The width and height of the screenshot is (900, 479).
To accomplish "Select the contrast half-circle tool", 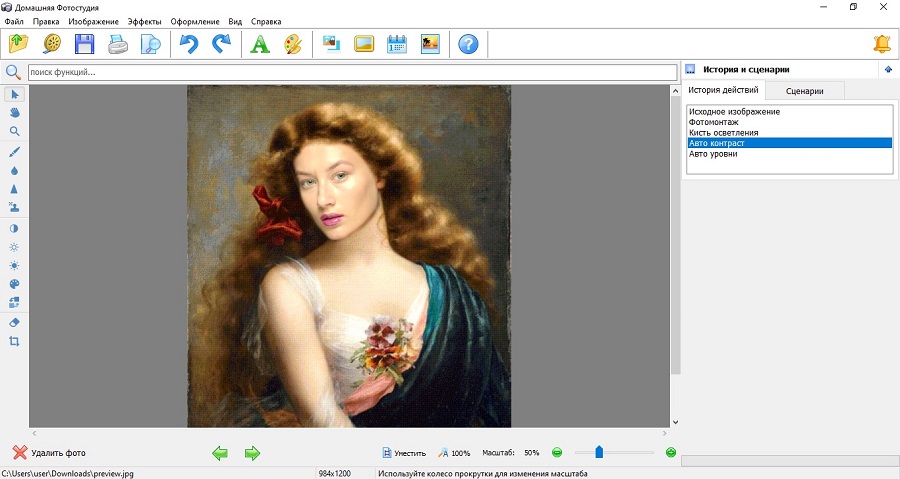I will point(14,228).
